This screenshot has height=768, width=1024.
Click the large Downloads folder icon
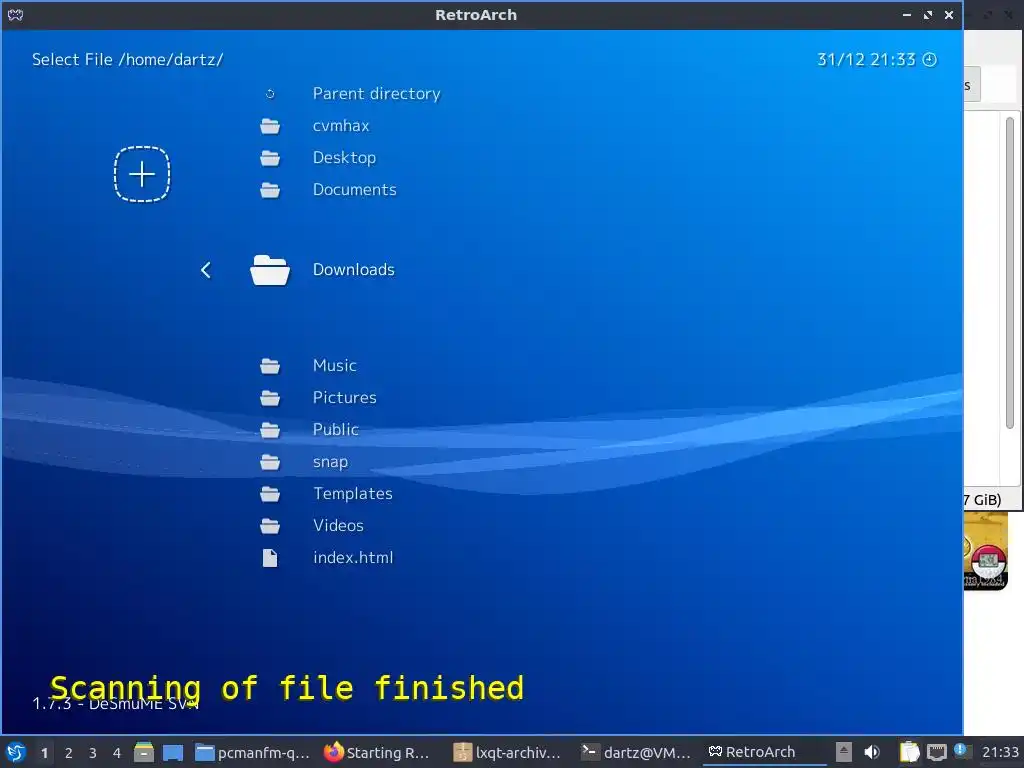coord(270,270)
